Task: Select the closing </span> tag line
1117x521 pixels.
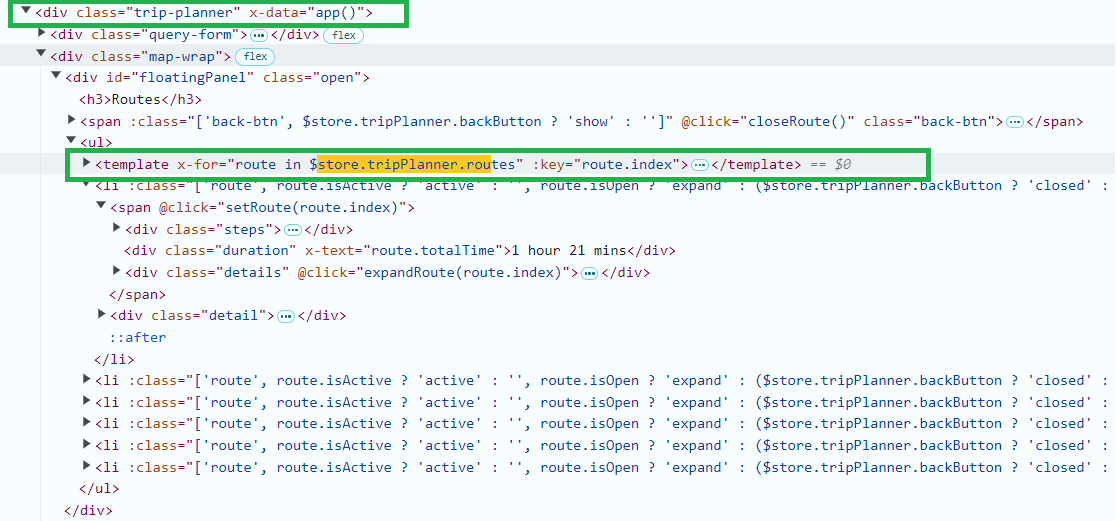Action: [x=137, y=294]
